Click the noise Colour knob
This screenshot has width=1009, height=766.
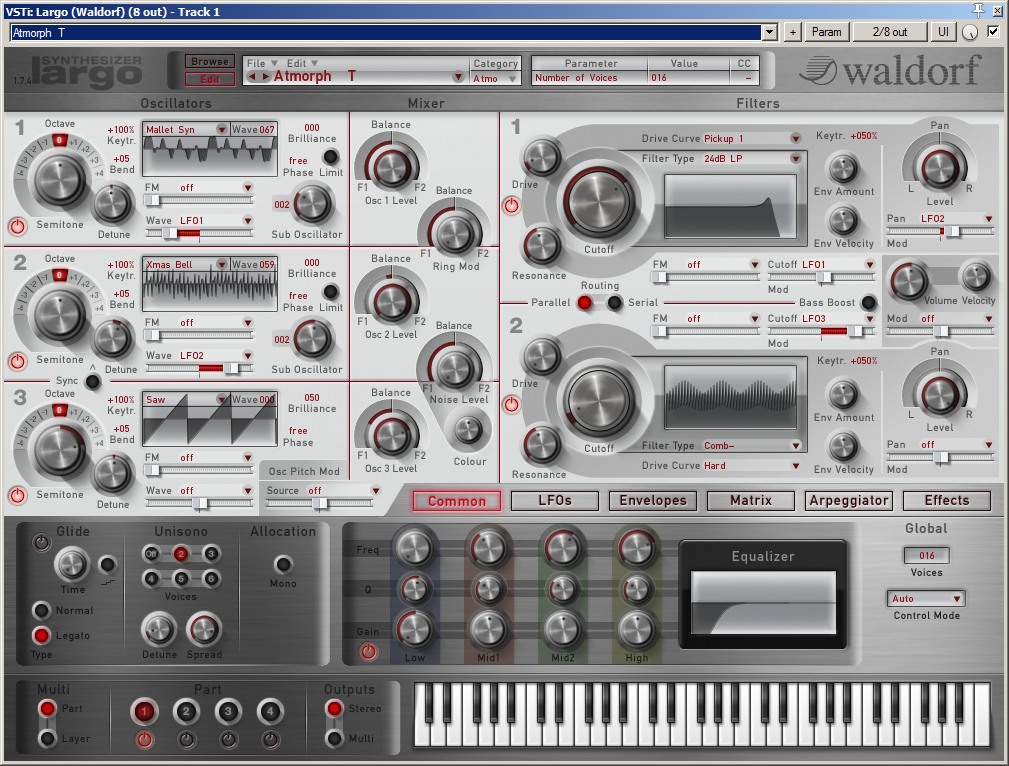(x=468, y=431)
